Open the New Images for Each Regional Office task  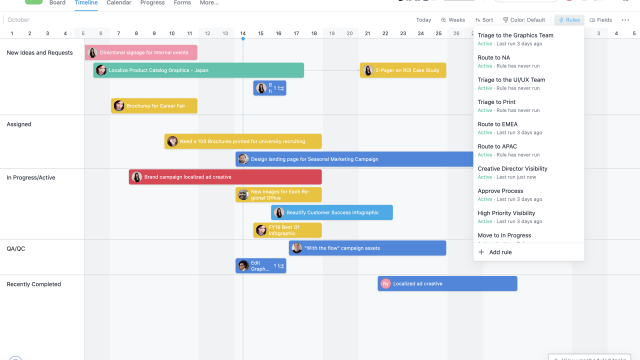pos(278,195)
